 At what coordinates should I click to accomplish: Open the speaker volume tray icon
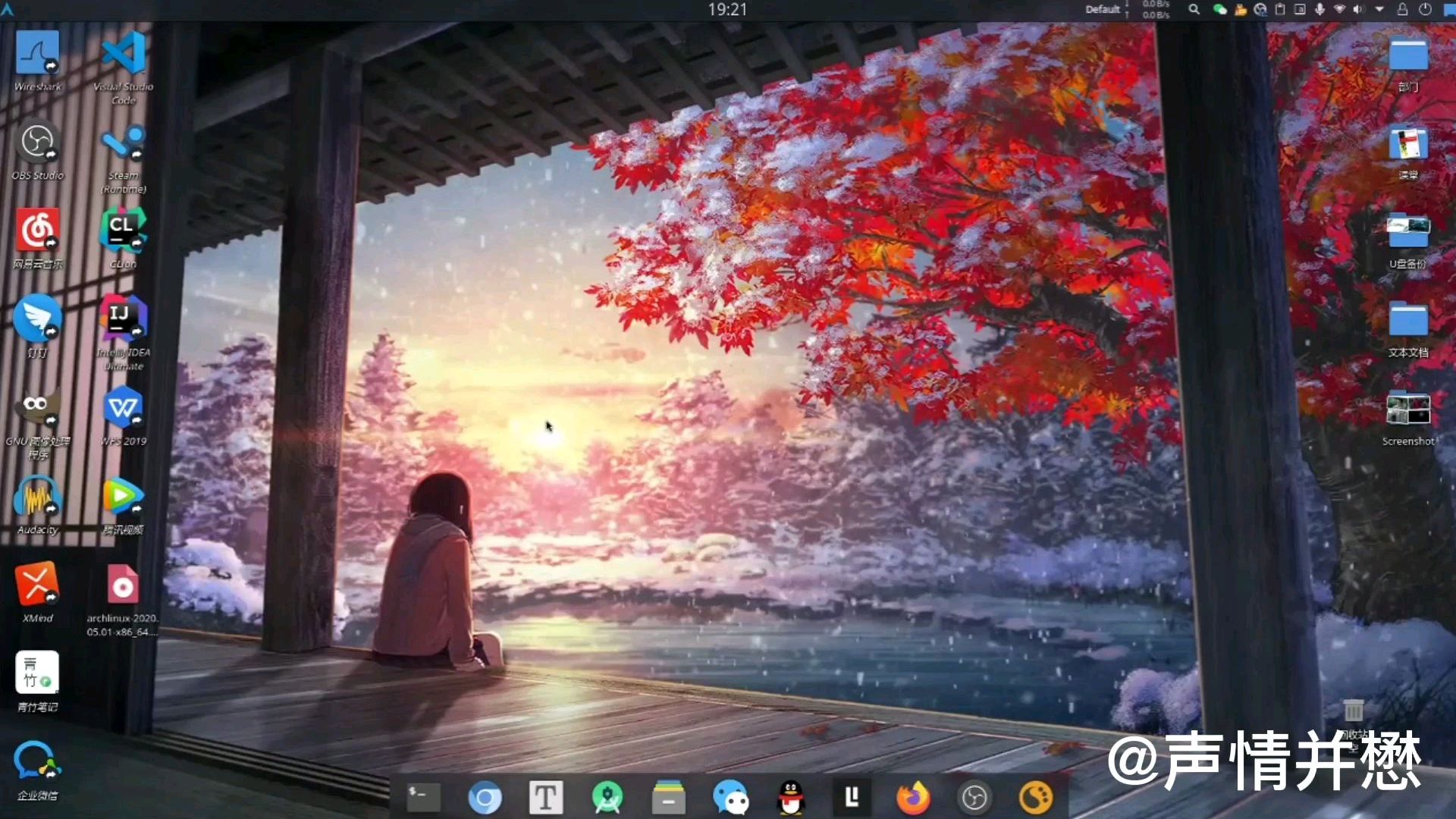click(x=1359, y=9)
